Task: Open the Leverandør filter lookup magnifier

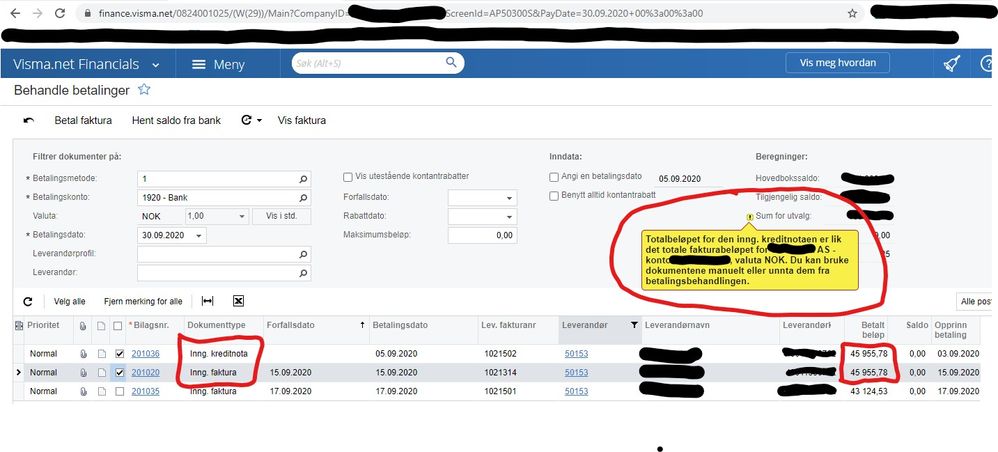Action: 303,274
